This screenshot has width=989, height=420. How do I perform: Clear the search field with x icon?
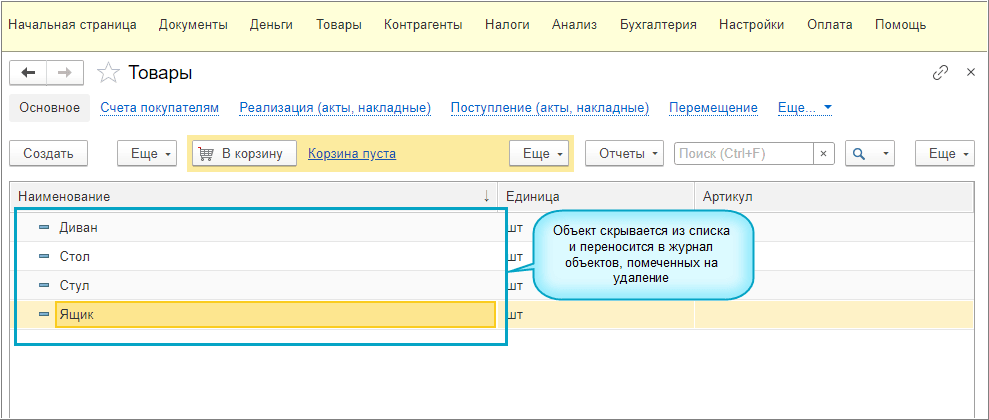coord(823,154)
